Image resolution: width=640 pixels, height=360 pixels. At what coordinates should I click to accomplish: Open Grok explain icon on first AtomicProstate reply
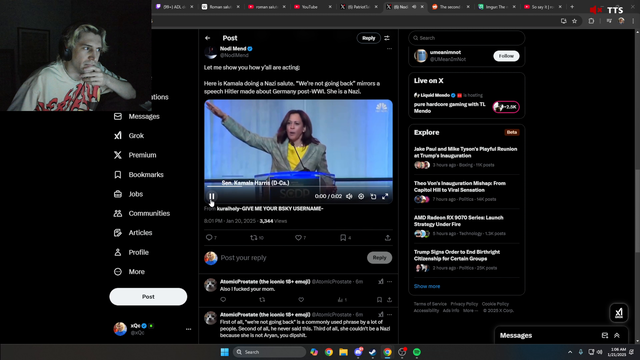coord(381,281)
